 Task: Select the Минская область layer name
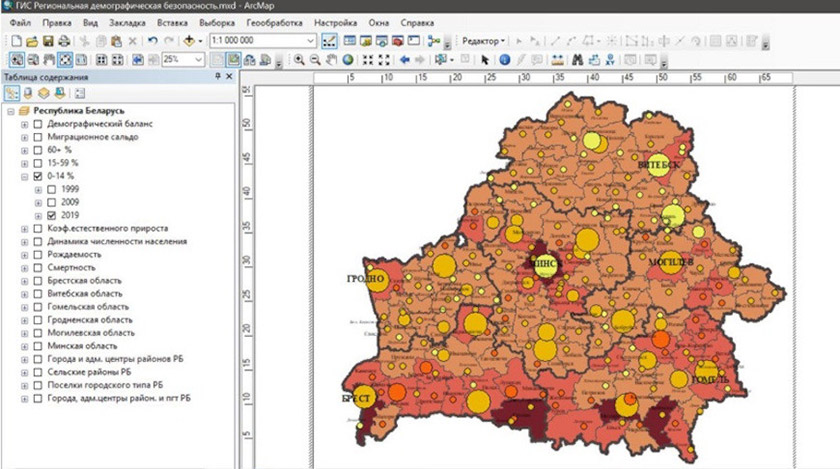80,345
